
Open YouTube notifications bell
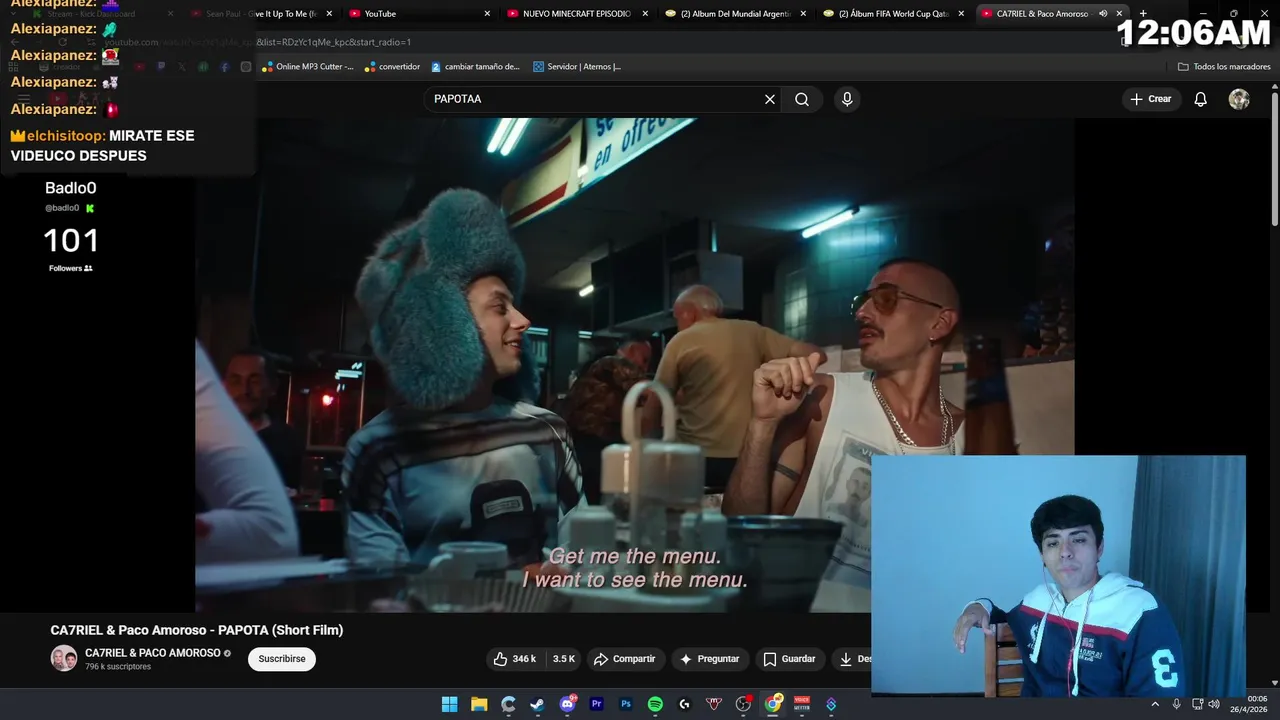click(x=1201, y=99)
